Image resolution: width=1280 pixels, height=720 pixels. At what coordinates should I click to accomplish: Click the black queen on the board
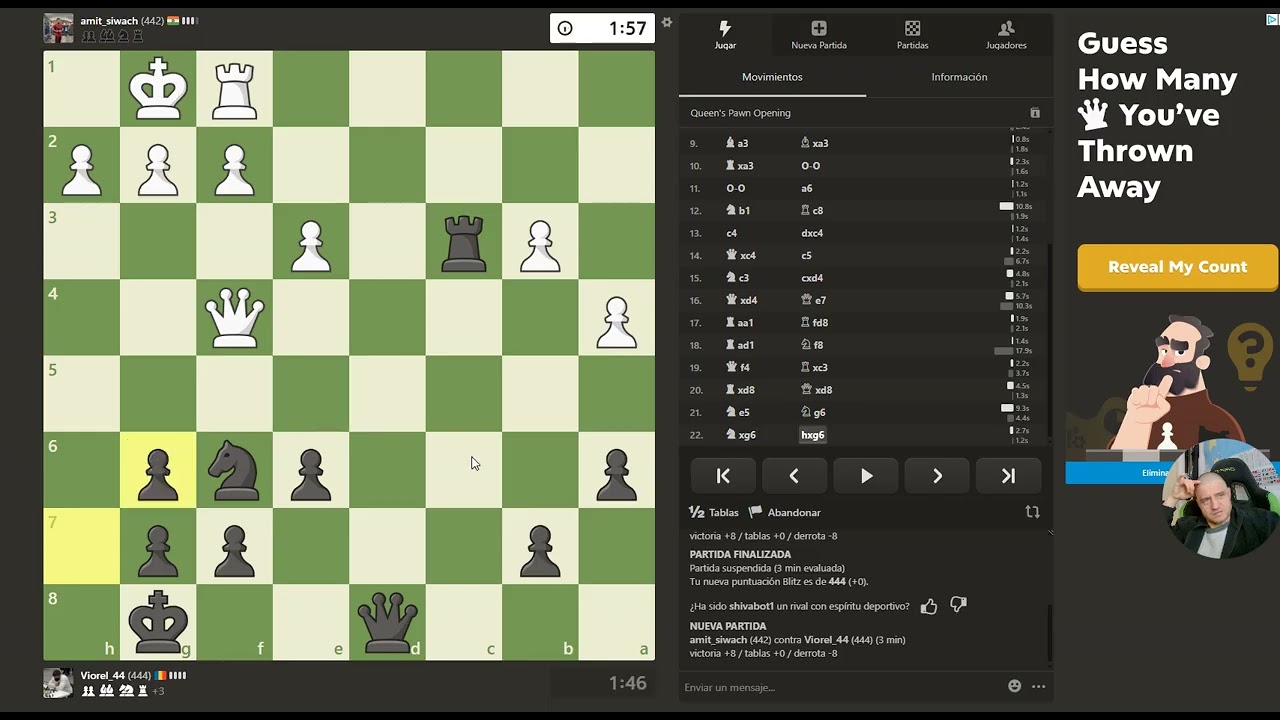tap(387, 622)
